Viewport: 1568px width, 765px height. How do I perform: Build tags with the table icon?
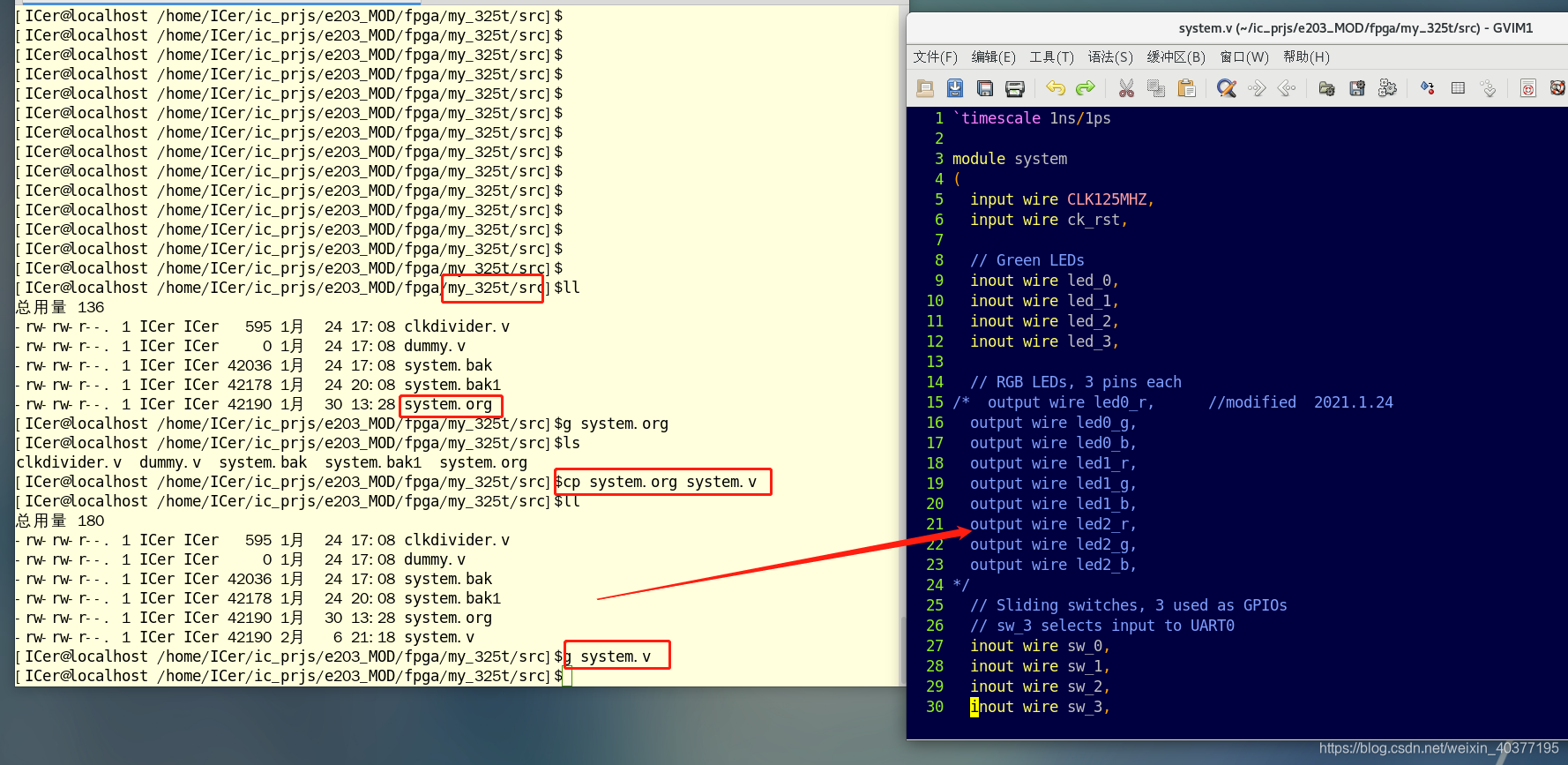point(1458,88)
